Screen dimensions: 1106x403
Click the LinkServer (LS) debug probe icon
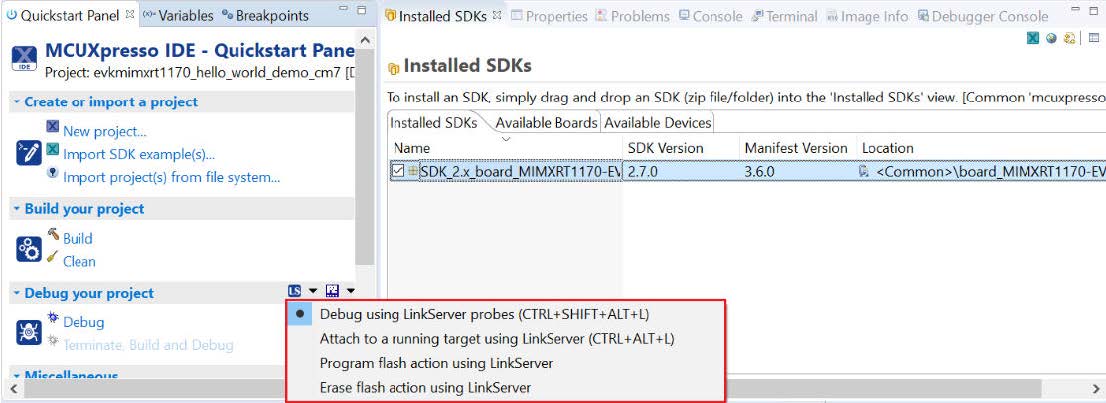[x=294, y=291]
